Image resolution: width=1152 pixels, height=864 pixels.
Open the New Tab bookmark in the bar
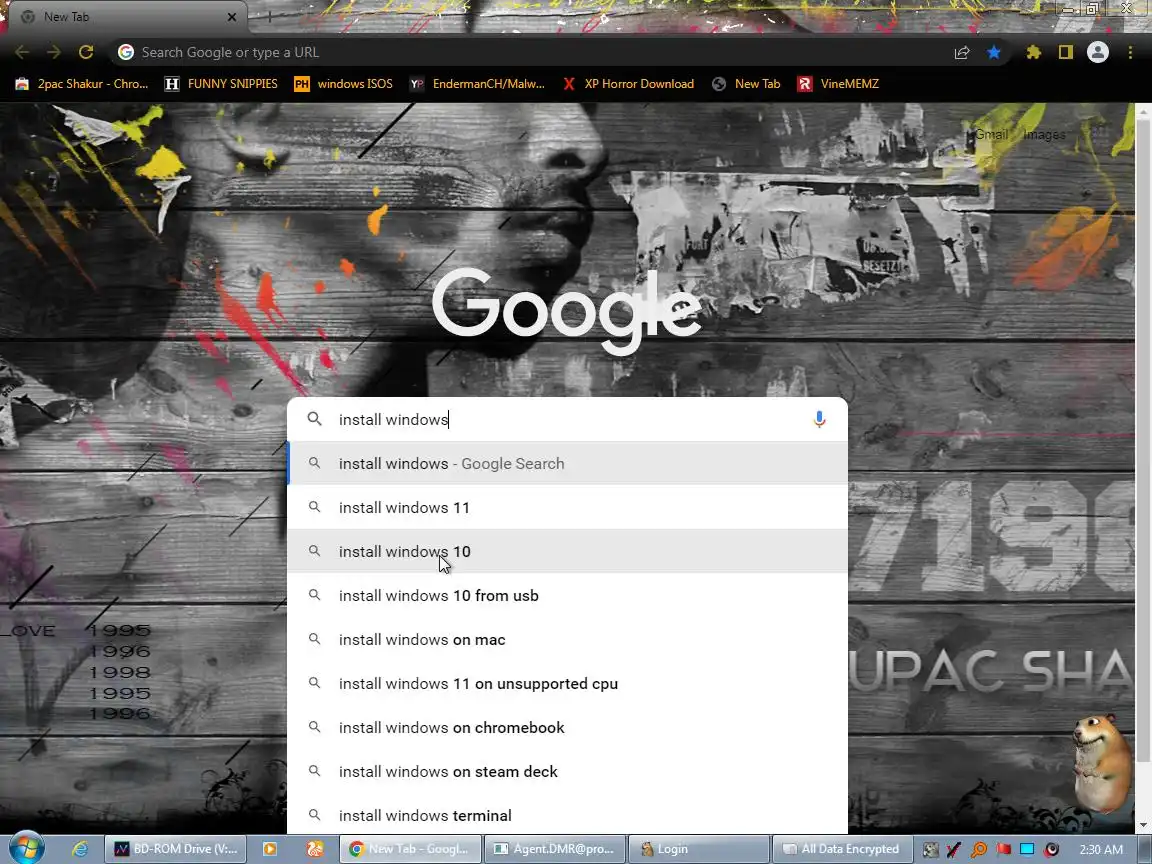(746, 84)
